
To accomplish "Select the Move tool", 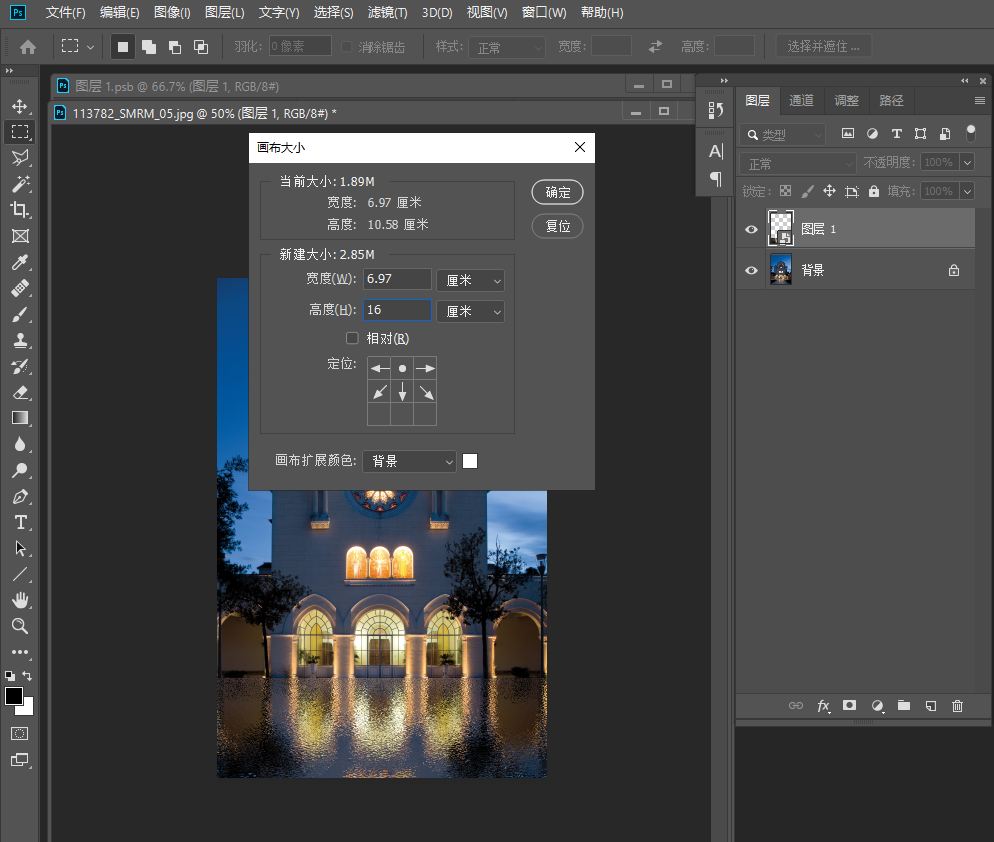I will point(20,106).
